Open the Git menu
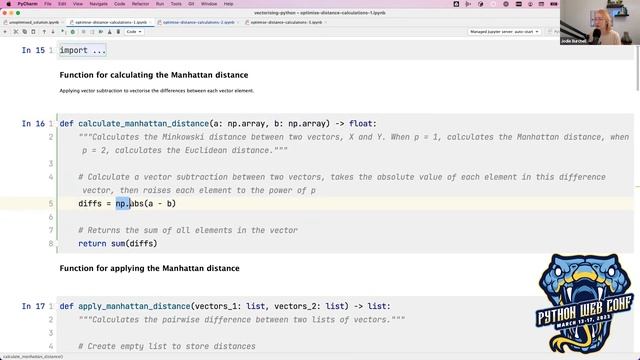640x360 pixels. click(x=191, y=4)
